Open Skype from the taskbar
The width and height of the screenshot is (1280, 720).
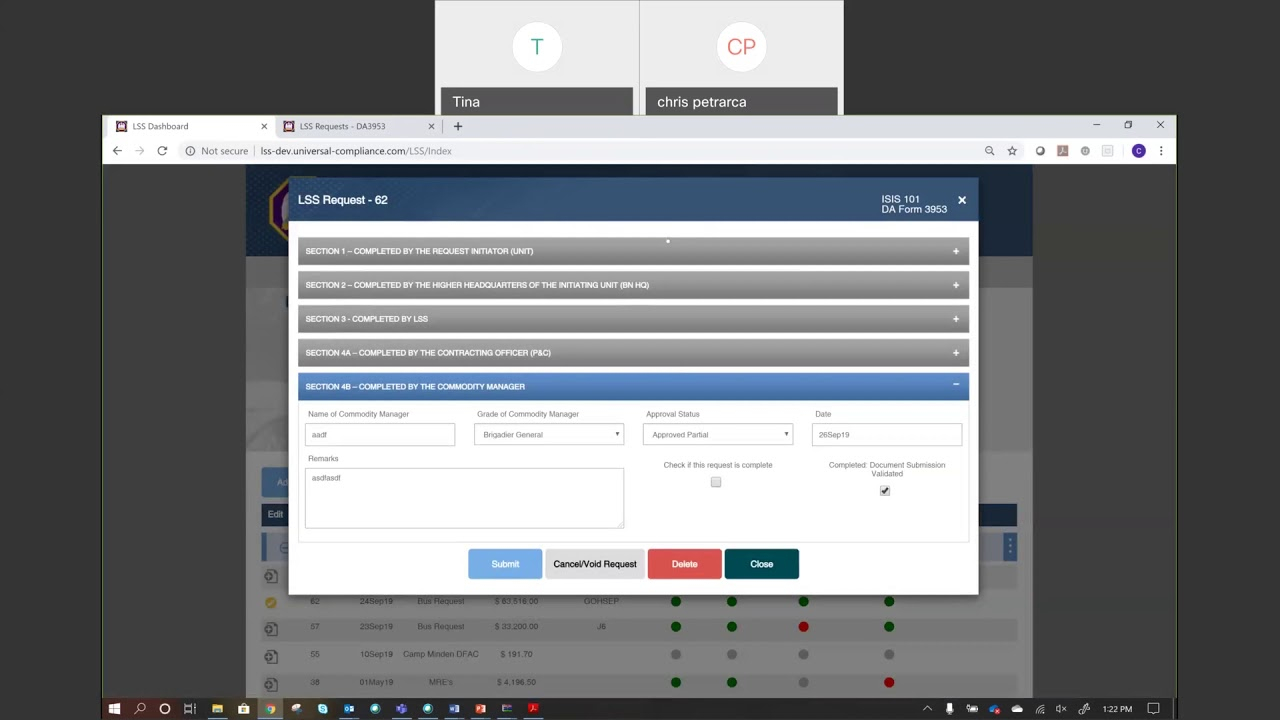click(x=322, y=709)
